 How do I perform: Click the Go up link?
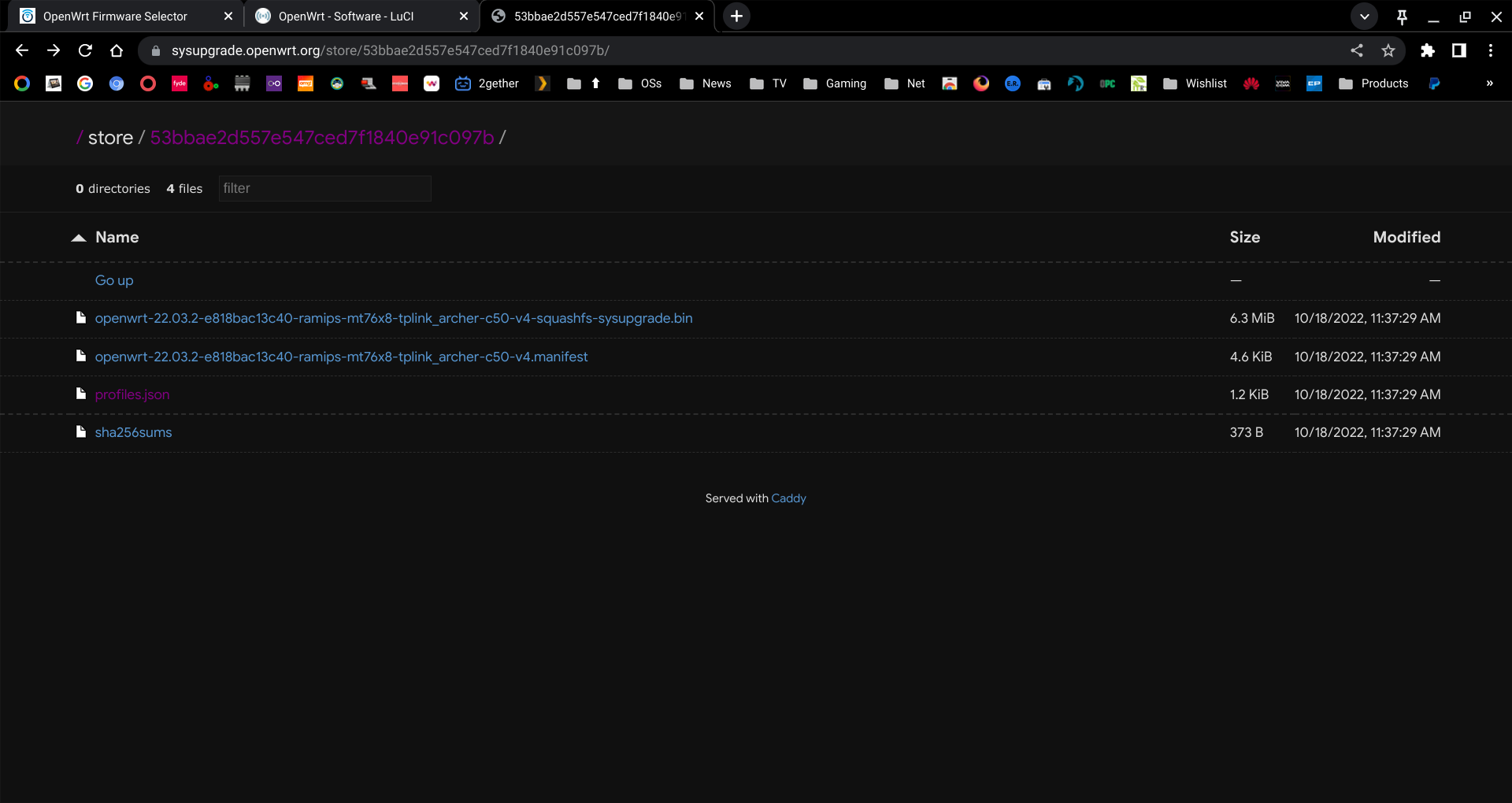[x=113, y=280]
